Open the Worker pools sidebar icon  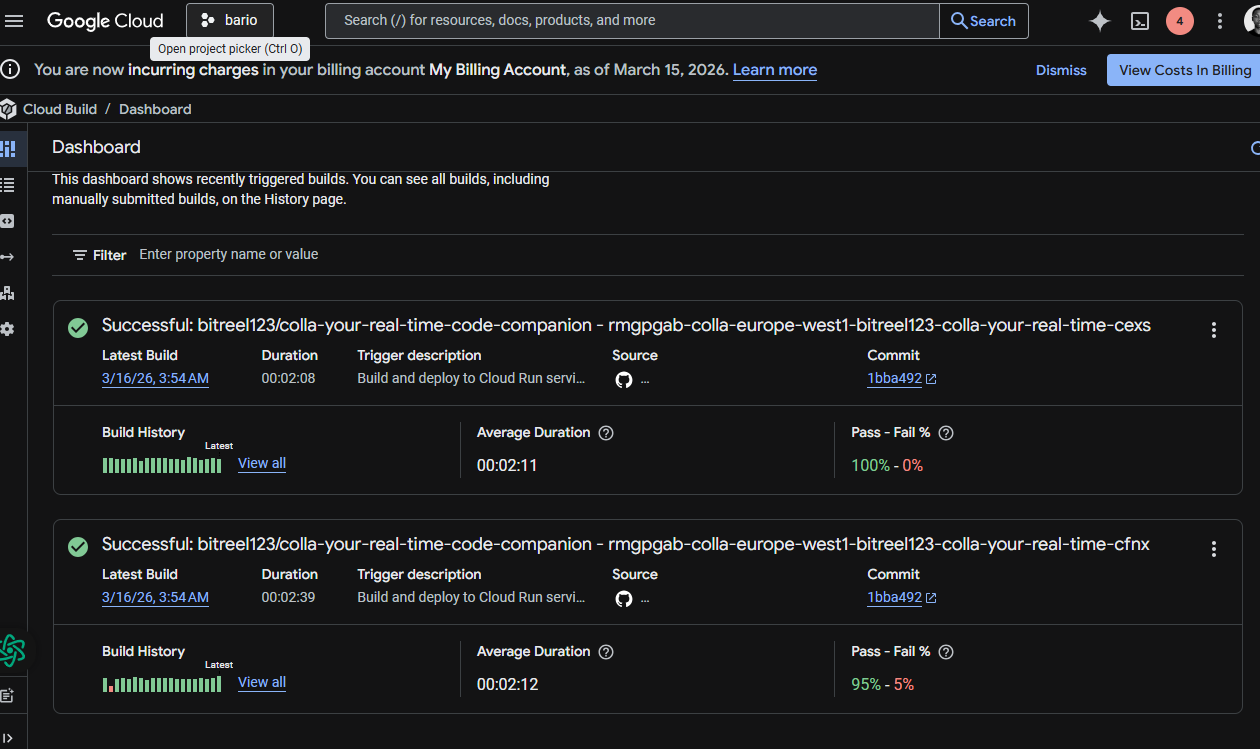coord(8,293)
